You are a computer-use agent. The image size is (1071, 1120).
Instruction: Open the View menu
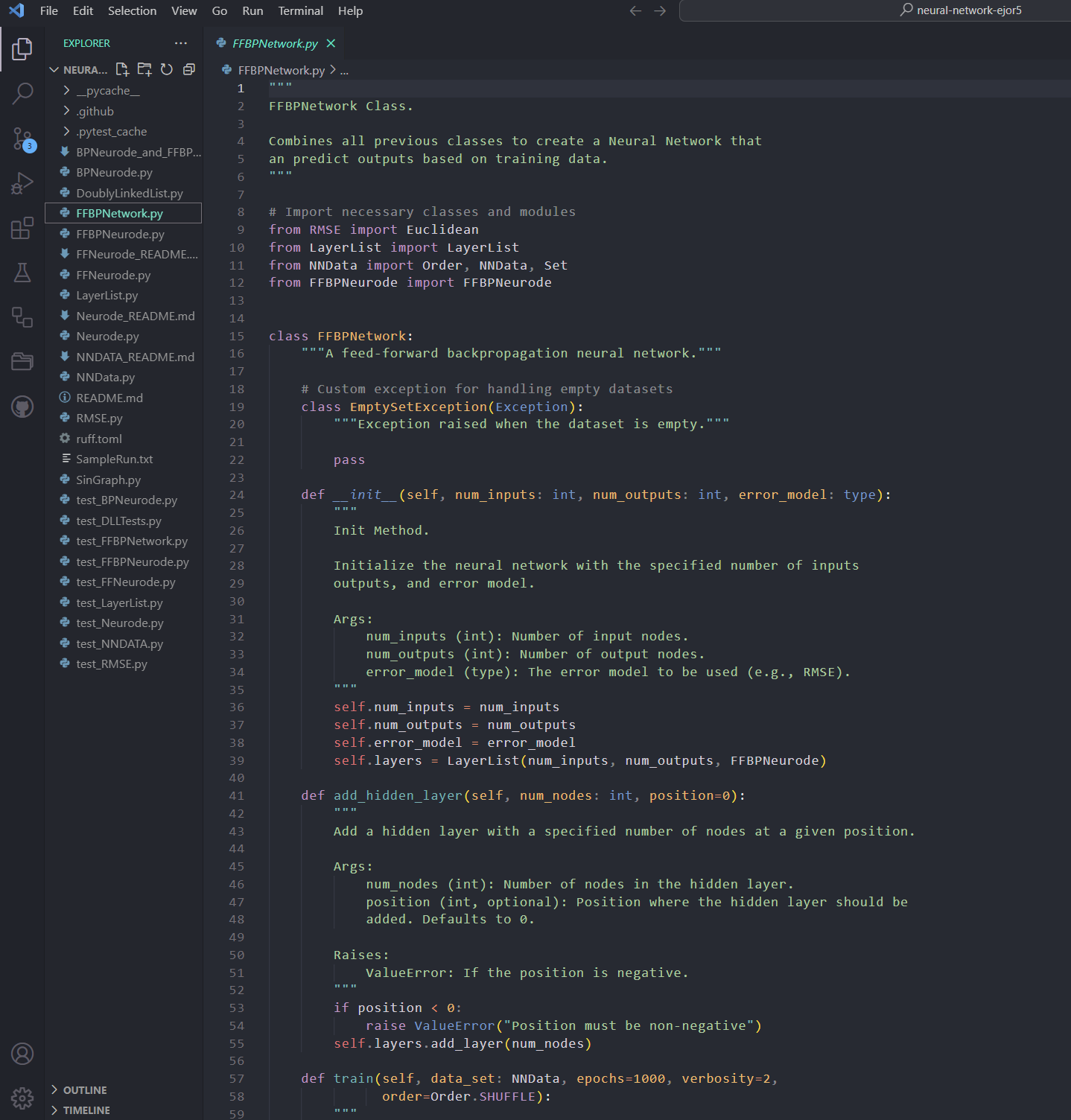point(184,10)
